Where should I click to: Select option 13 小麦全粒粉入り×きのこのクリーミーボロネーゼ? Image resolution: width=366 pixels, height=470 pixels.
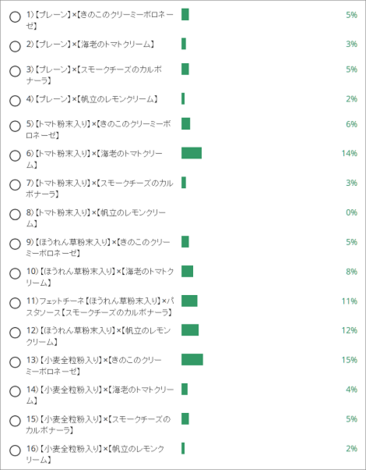pos(15,362)
